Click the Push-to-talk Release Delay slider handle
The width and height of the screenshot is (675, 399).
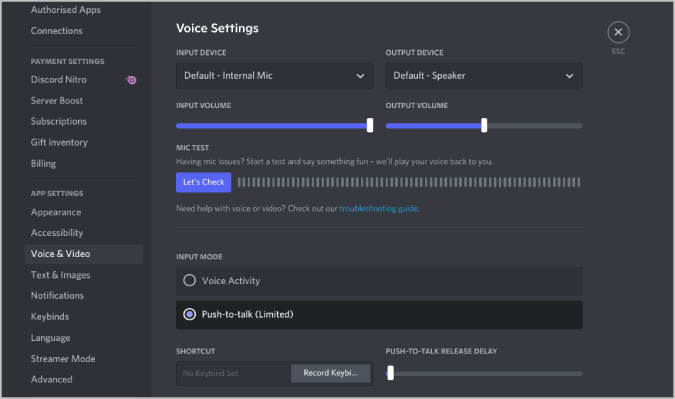click(x=390, y=373)
